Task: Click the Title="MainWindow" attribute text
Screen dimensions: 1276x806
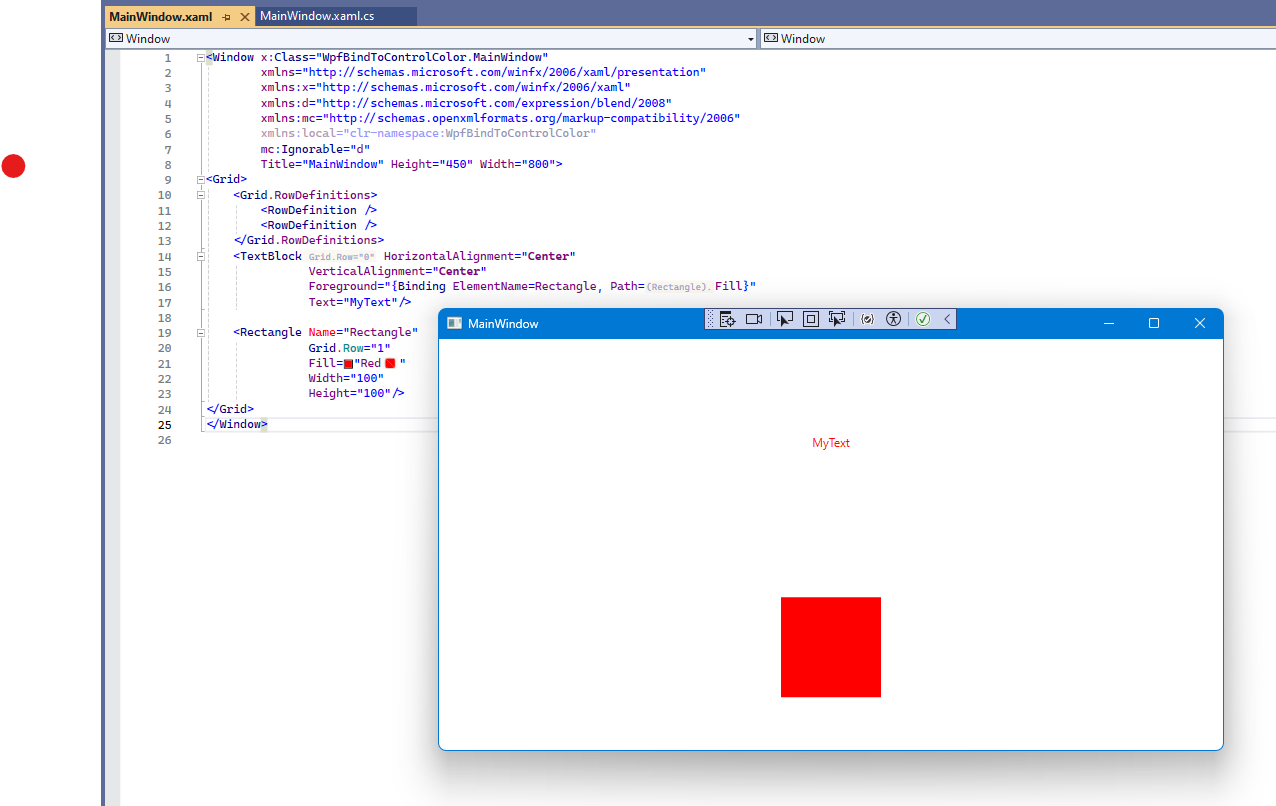Action: pyautogui.click(x=322, y=164)
